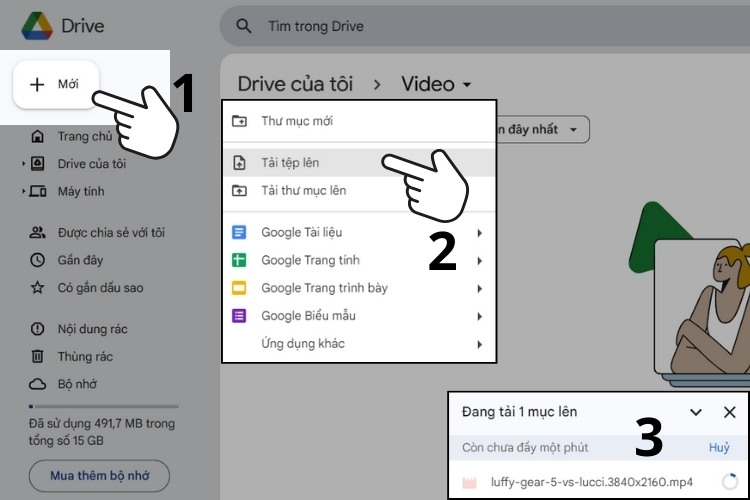
Task: Choose 'Google Trang tính' menu entry
Action: tap(359, 260)
